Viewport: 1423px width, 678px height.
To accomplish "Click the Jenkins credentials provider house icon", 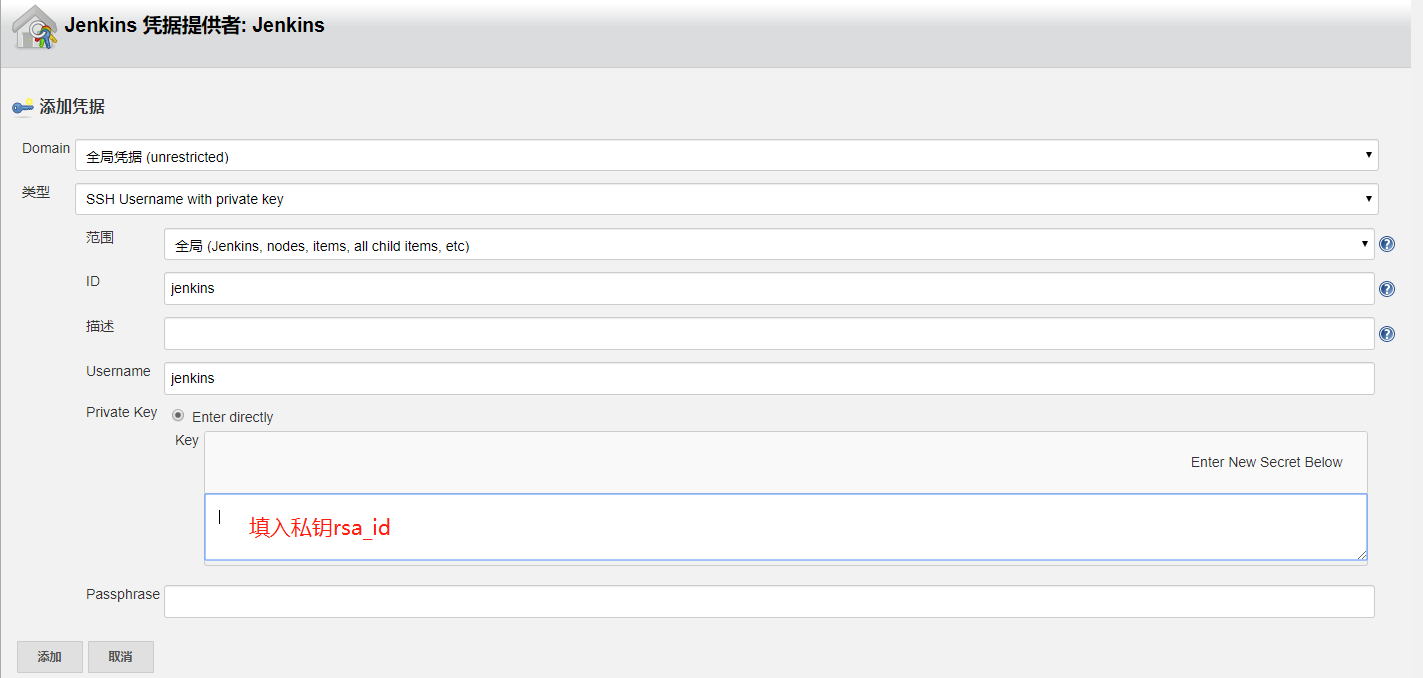I will click(34, 27).
